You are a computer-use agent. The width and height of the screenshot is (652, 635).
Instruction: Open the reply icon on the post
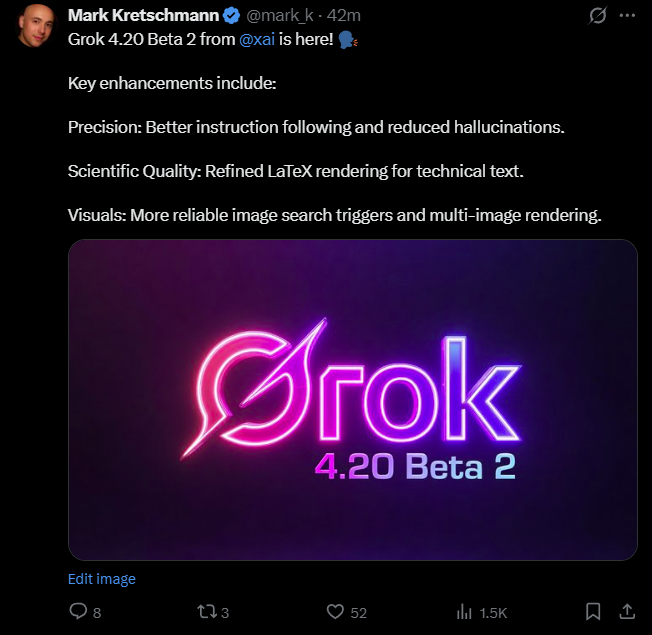[x=78, y=611]
